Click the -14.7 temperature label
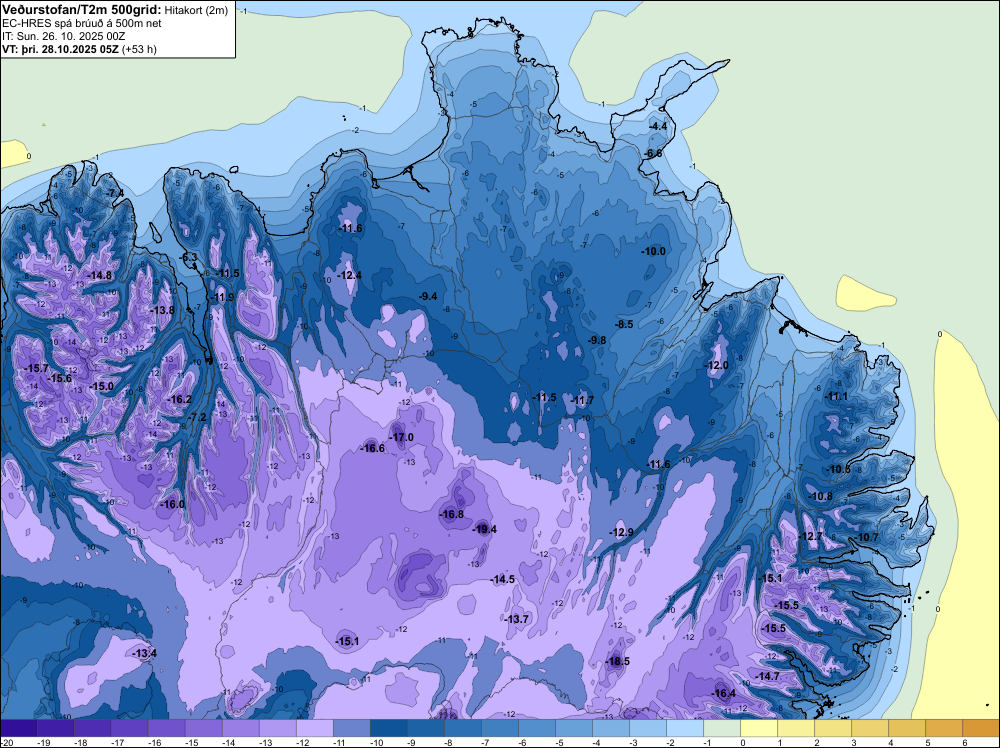The height and width of the screenshot is (748, 1000). (x=767, y=676)
